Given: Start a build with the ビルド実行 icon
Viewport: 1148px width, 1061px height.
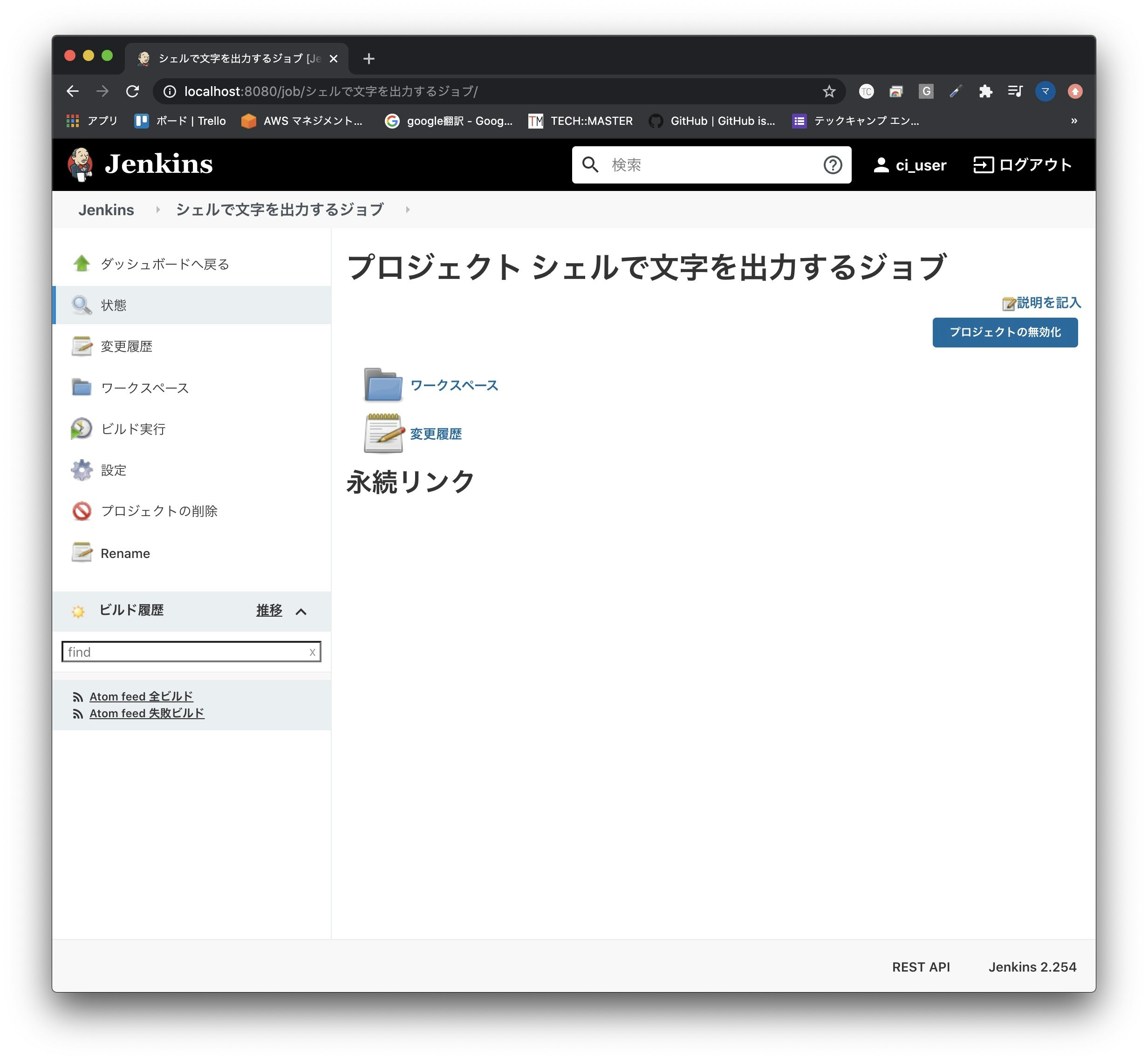Looking at the screenshot, I should pyautogui.click(x=82, y=428).
